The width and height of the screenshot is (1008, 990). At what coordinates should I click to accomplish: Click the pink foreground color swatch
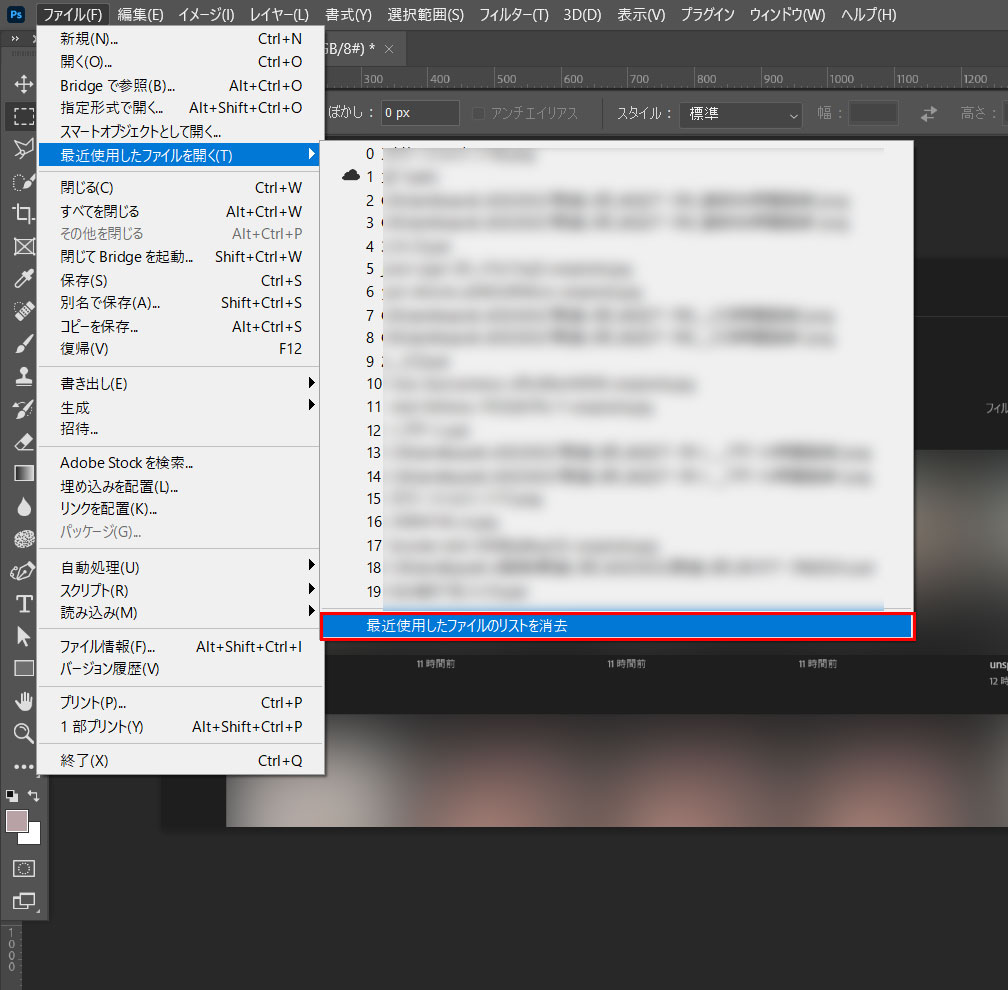pos(17,821)
